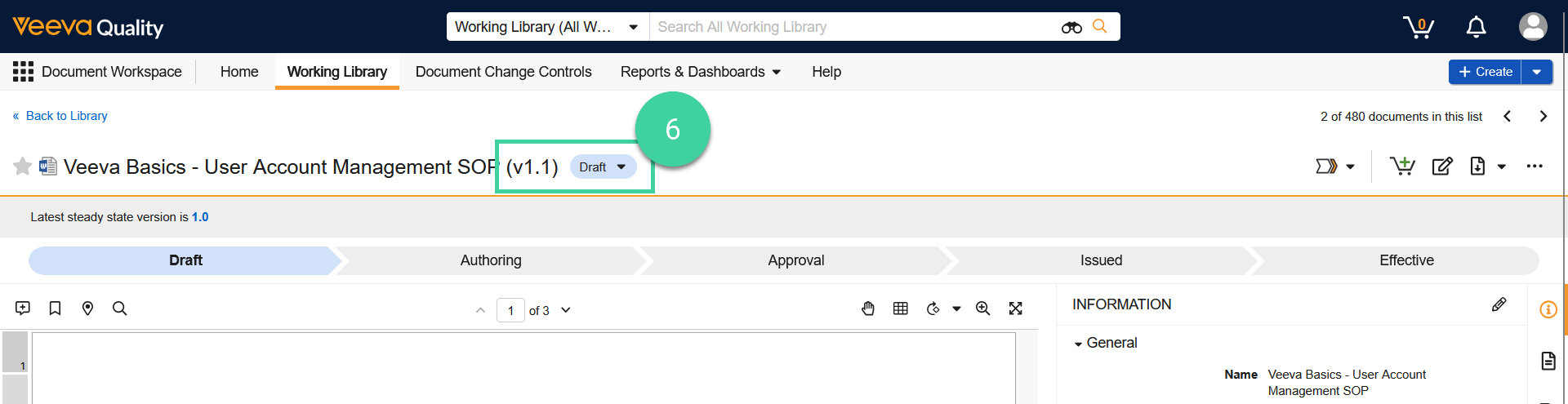This screenshot has height=404, width=1568.
Task: Expand Reports & Dashboards menu
Action: [x=701, y=72]
